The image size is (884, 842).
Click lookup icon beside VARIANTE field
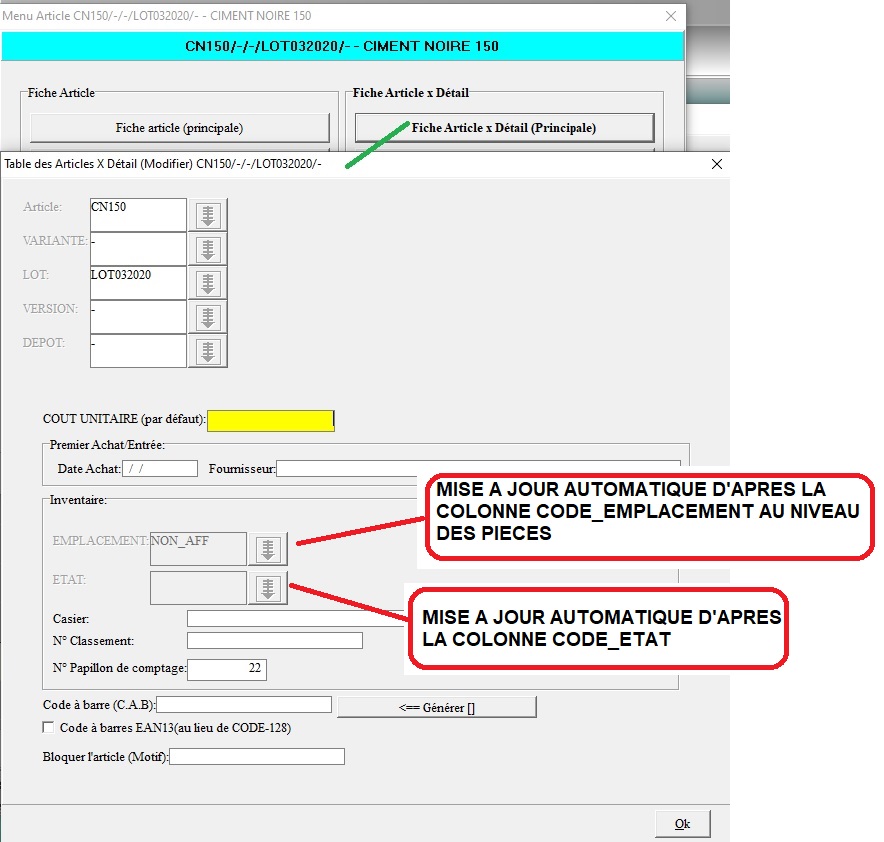pos(208,249)
